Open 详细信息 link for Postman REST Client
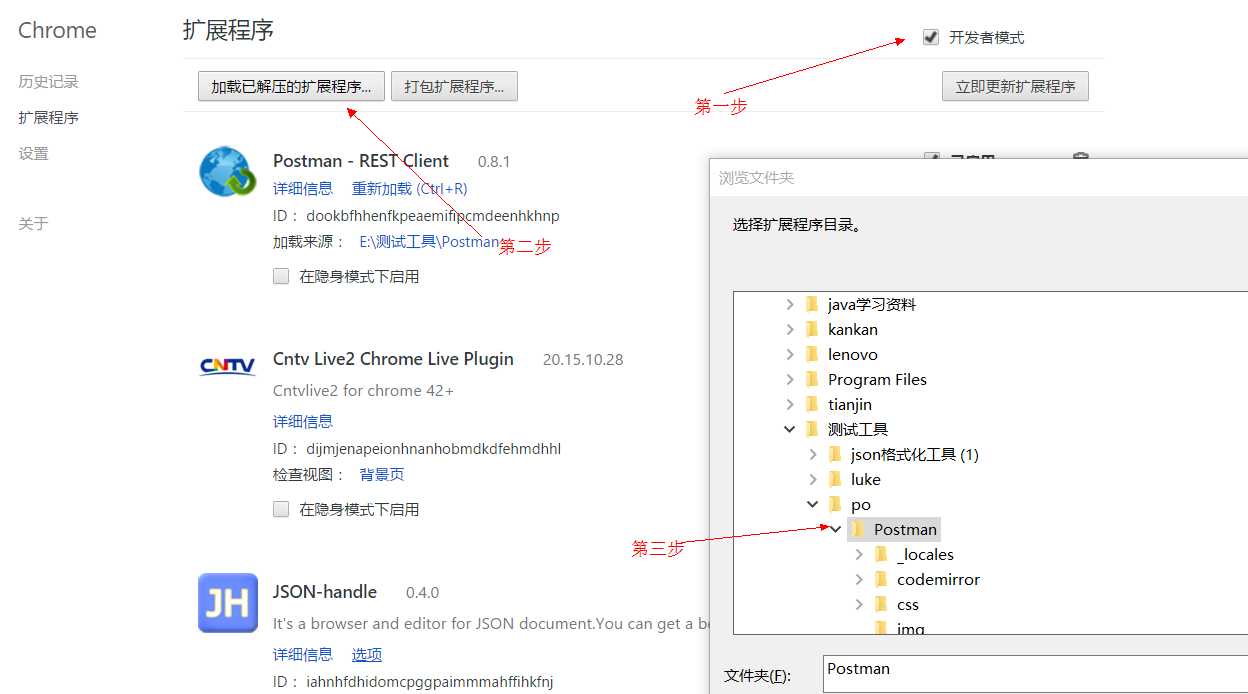 tap(303, 189)
